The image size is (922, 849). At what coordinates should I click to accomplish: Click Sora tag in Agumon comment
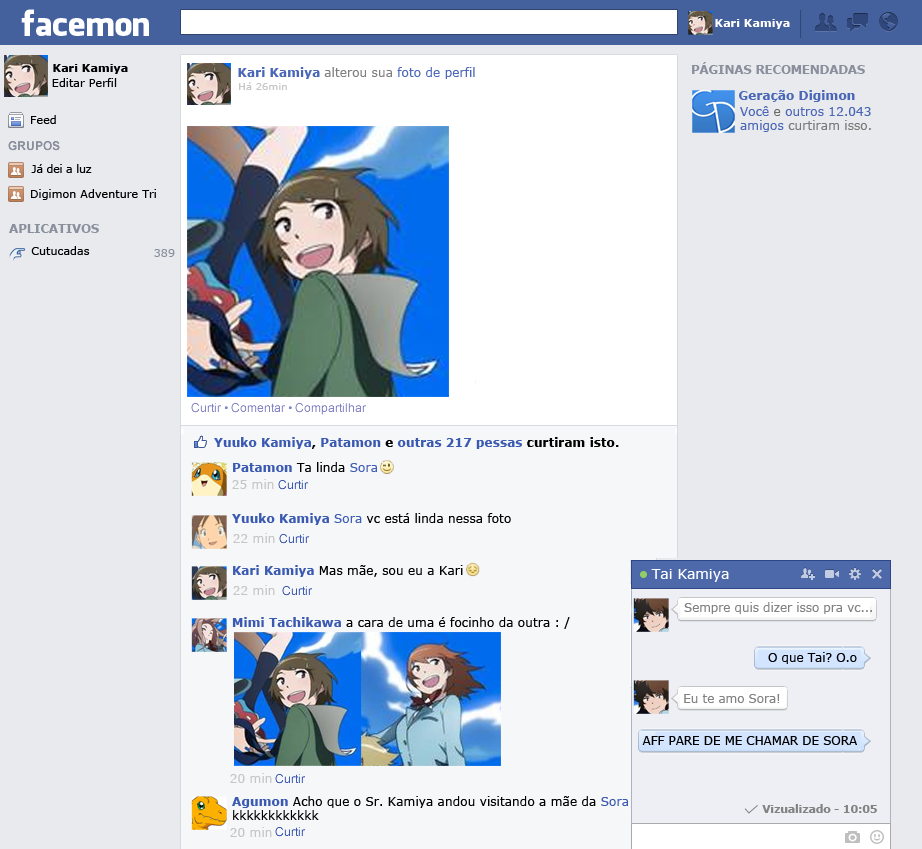click(614, 801)
